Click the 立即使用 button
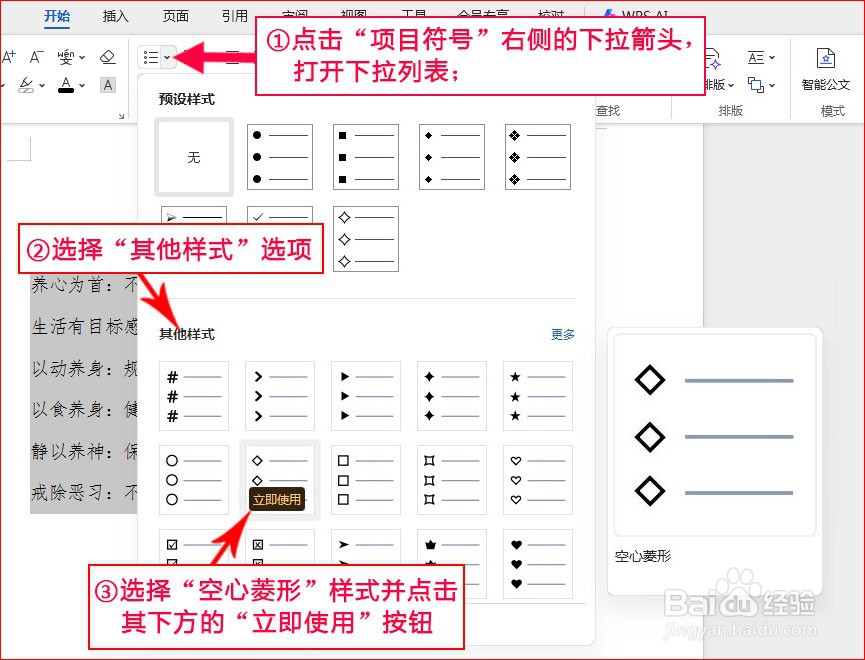 (x=278, y=500)
